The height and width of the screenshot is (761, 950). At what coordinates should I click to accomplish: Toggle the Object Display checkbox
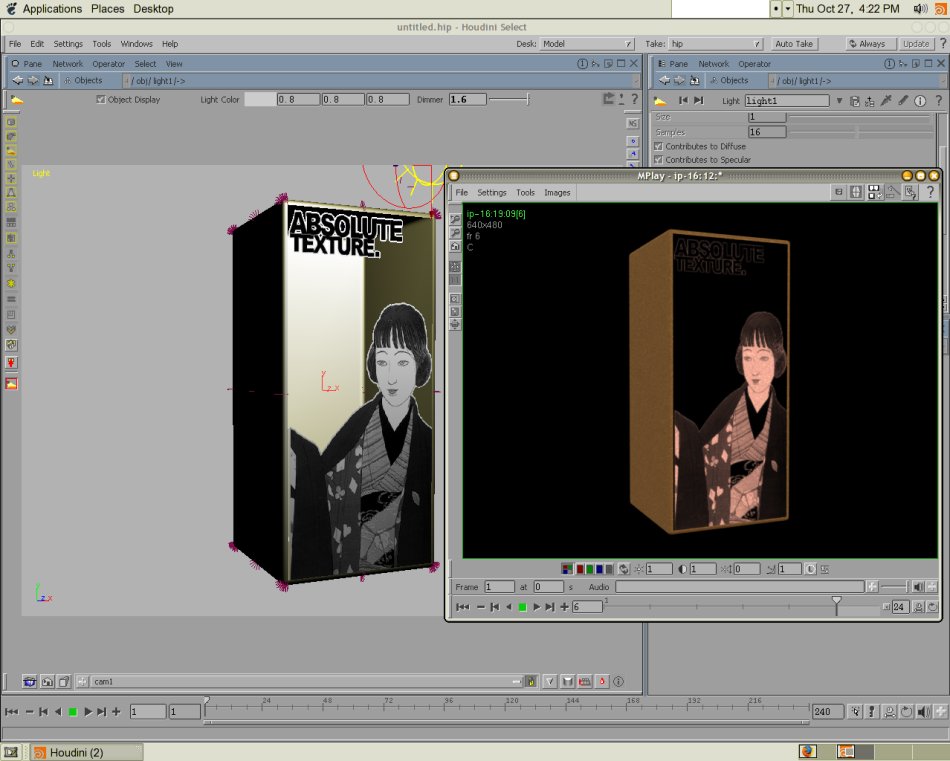[101, 99]
